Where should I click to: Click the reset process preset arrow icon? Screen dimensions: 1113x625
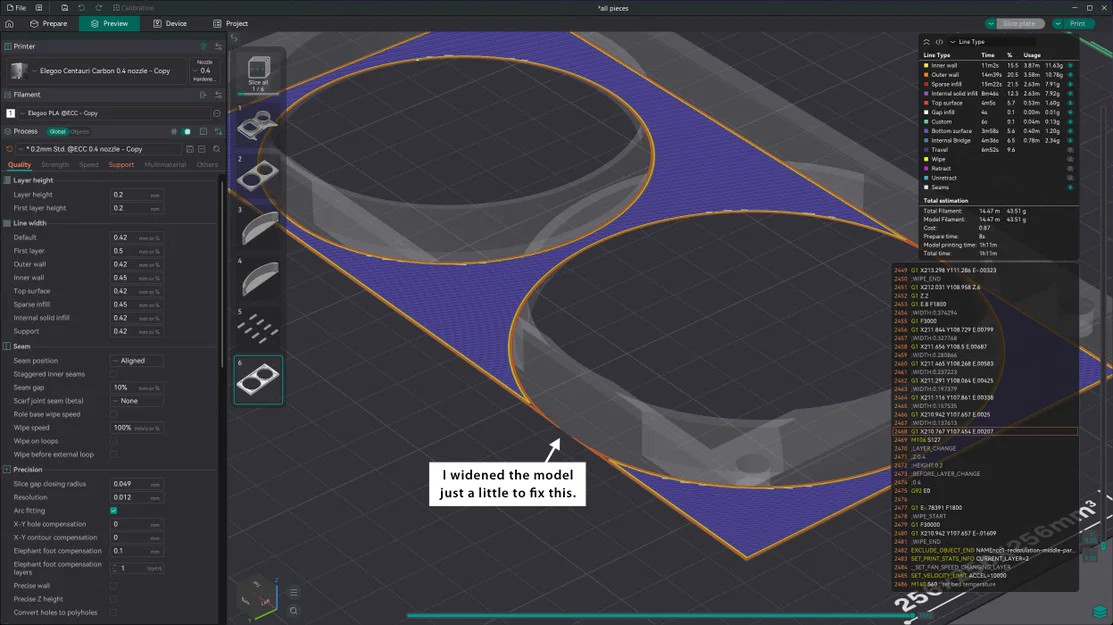9,149
